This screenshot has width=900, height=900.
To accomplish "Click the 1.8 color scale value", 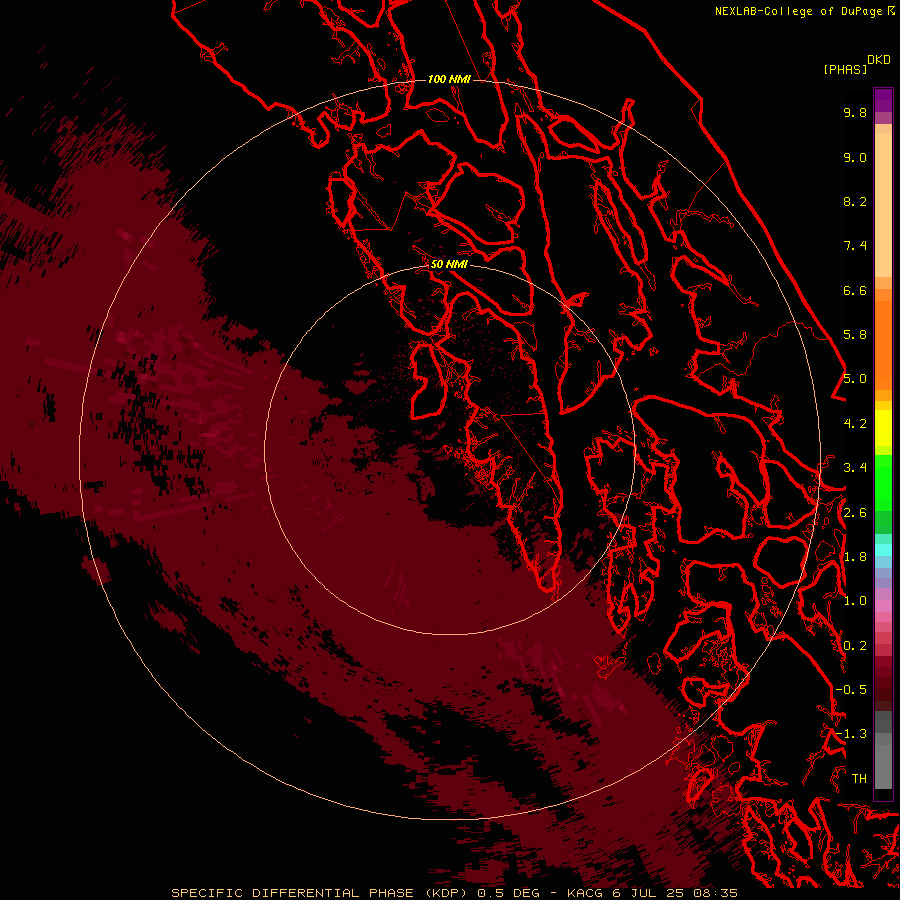I will click(x=855, y=557).
